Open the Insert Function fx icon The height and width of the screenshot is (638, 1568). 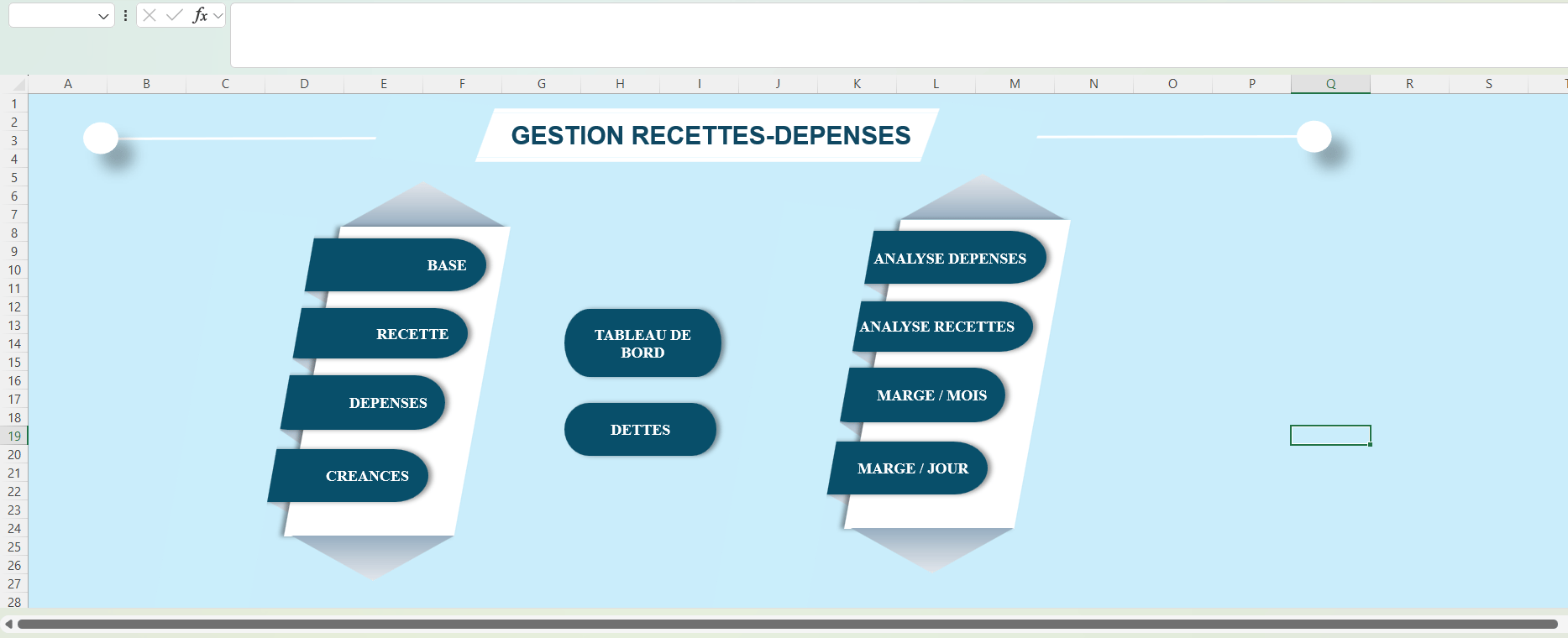(x=200, y=15)
